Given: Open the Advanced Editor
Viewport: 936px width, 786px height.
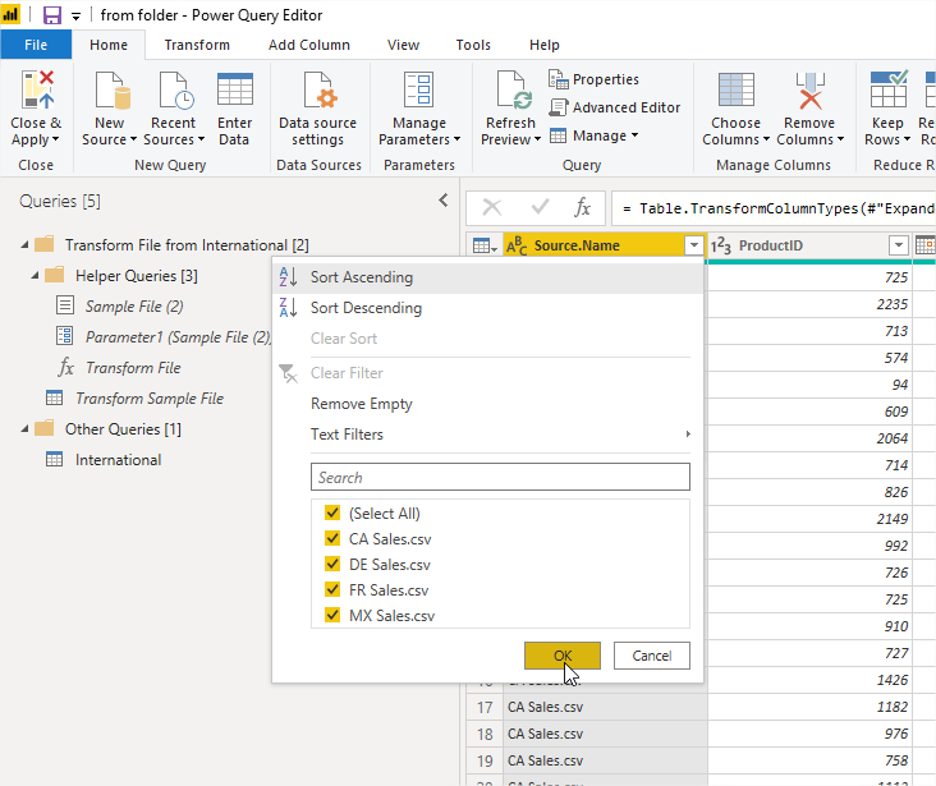Looking at the screenshot, I should click(615, 107).
